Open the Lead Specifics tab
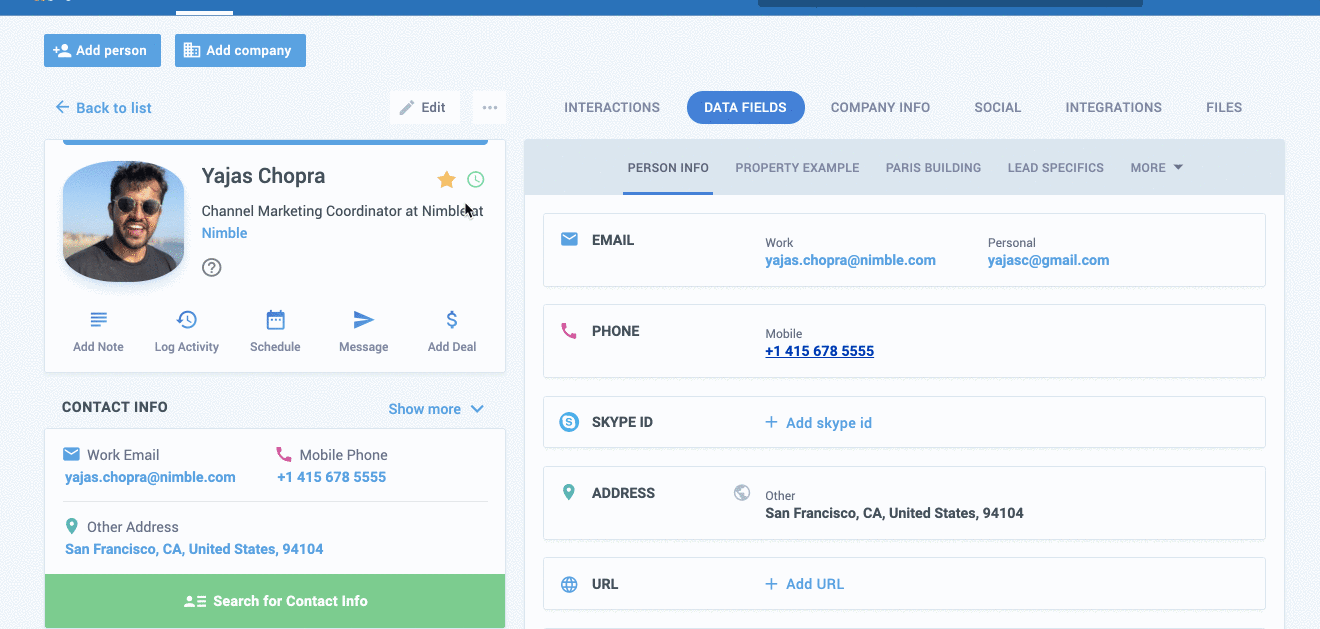The width and height of the screenshot is (1320, 629). click(1055, 168)
